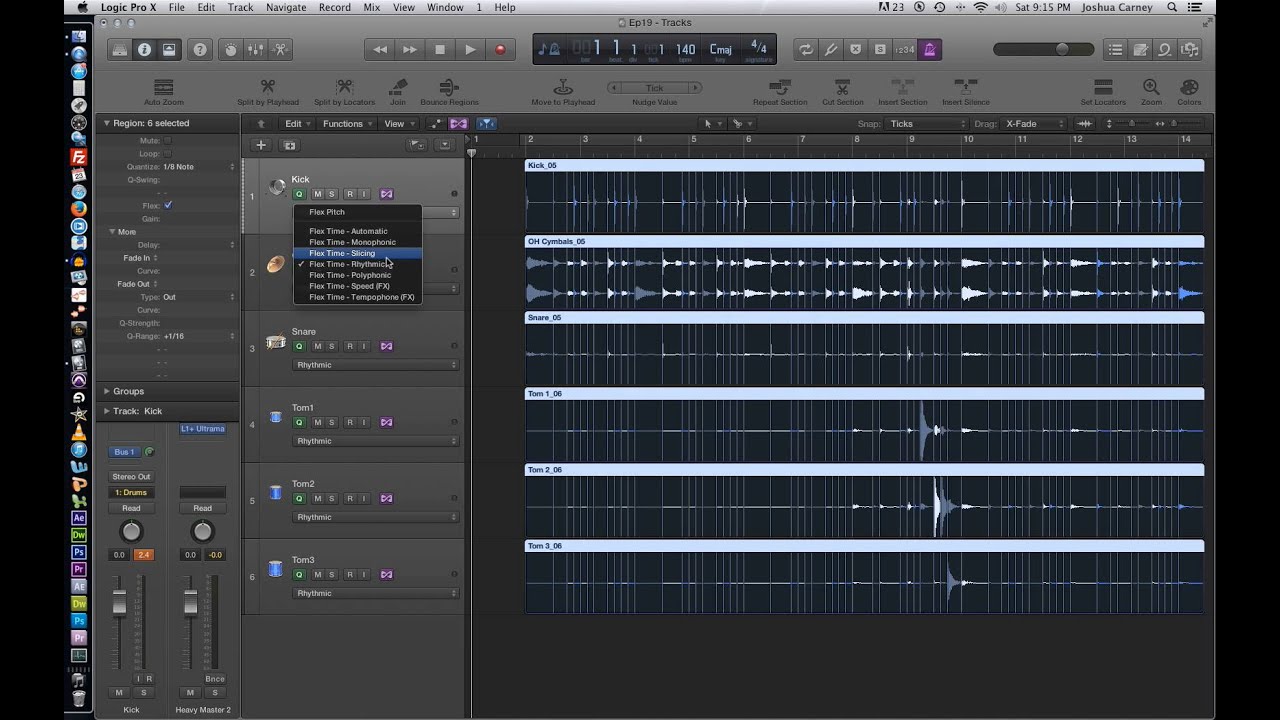
Task: Click Auto Zoom toolbar icon
Action: pos(164,92)
